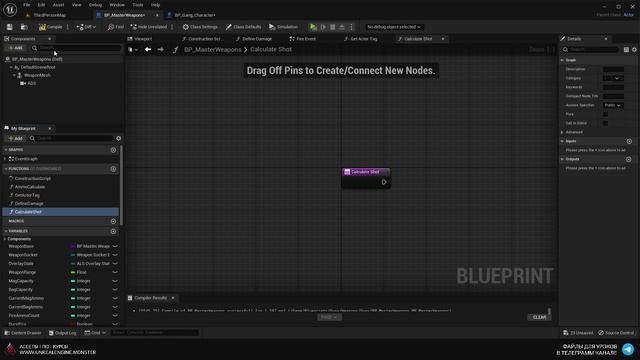640x360 pixels.
Task: Toggle visibility for WeaponRange variable
Action: coord(115,272)
